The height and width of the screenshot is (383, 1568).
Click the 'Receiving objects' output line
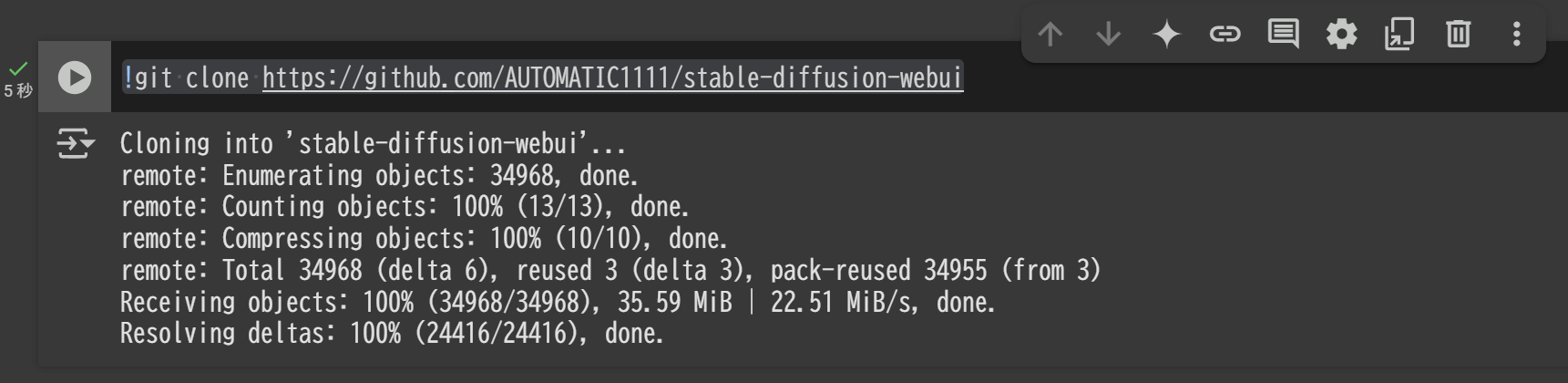tap(558, 302)
